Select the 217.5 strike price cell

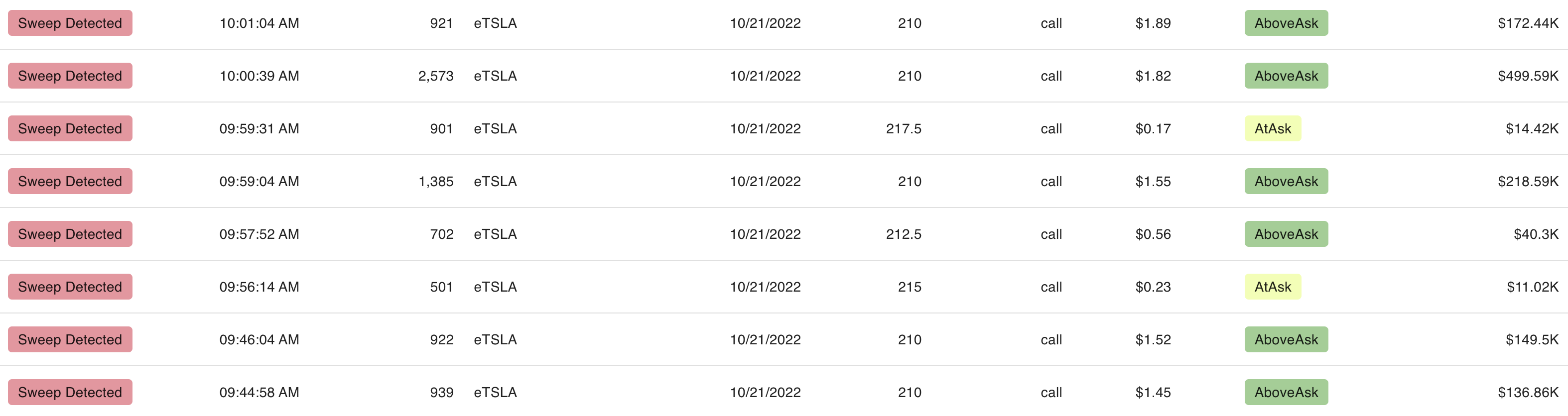[904, 128]
